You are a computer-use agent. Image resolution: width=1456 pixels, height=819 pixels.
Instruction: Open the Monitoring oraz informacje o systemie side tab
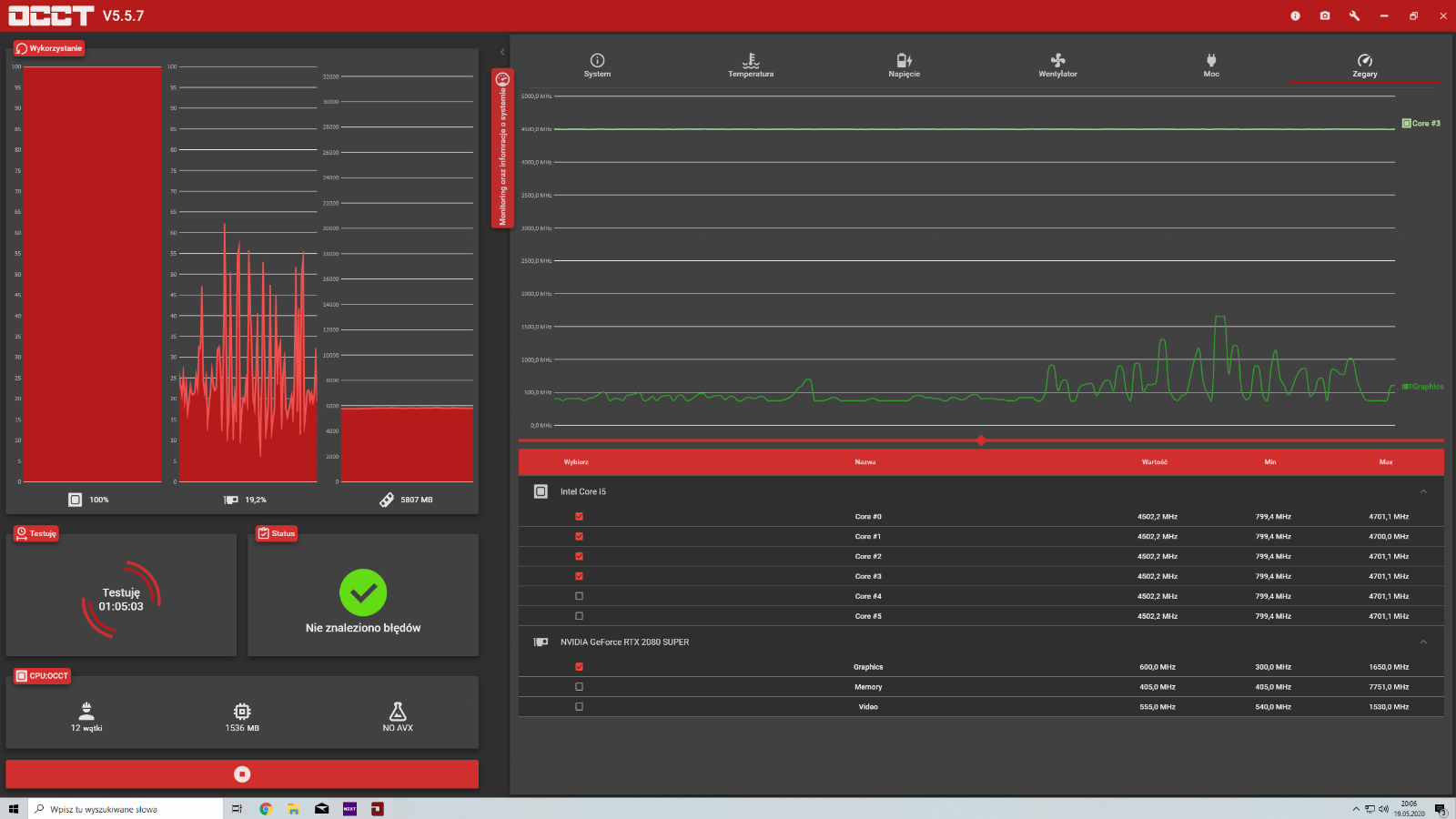point(502,148)
